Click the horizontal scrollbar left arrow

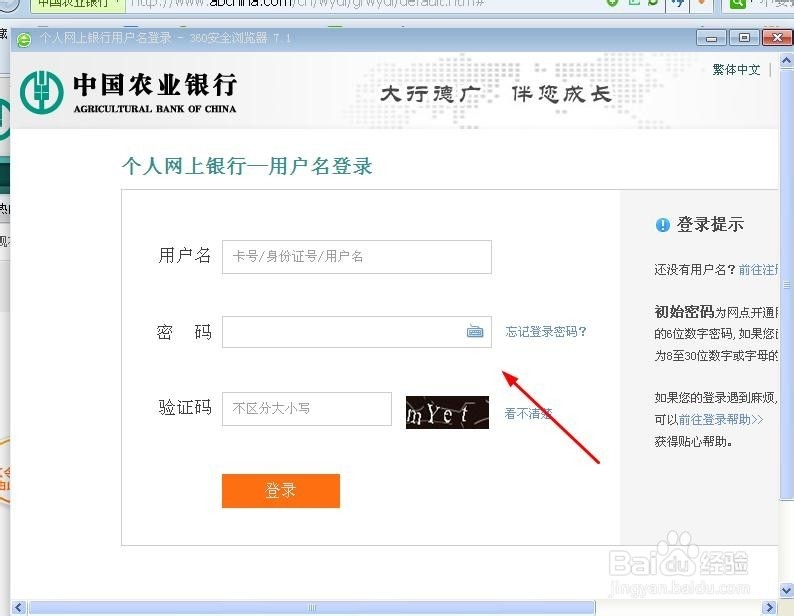coord(19,607)
